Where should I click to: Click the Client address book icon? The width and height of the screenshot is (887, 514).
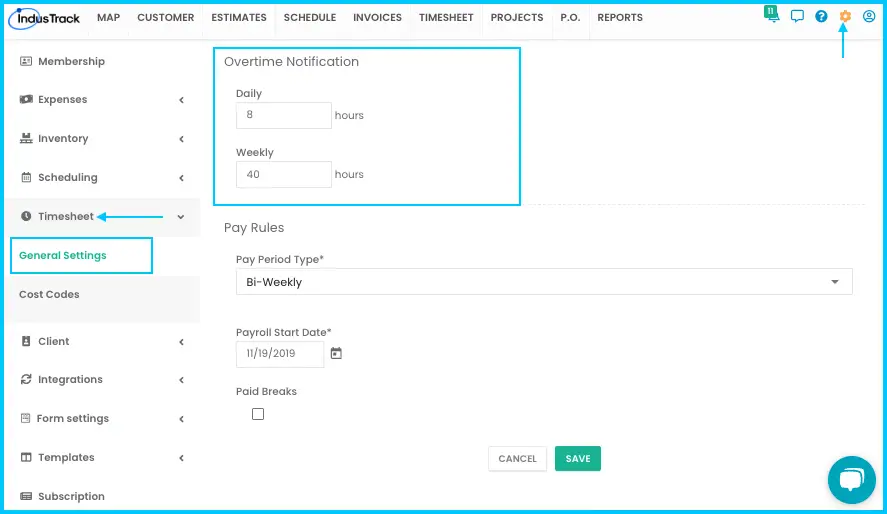click(x=26, y=341)
